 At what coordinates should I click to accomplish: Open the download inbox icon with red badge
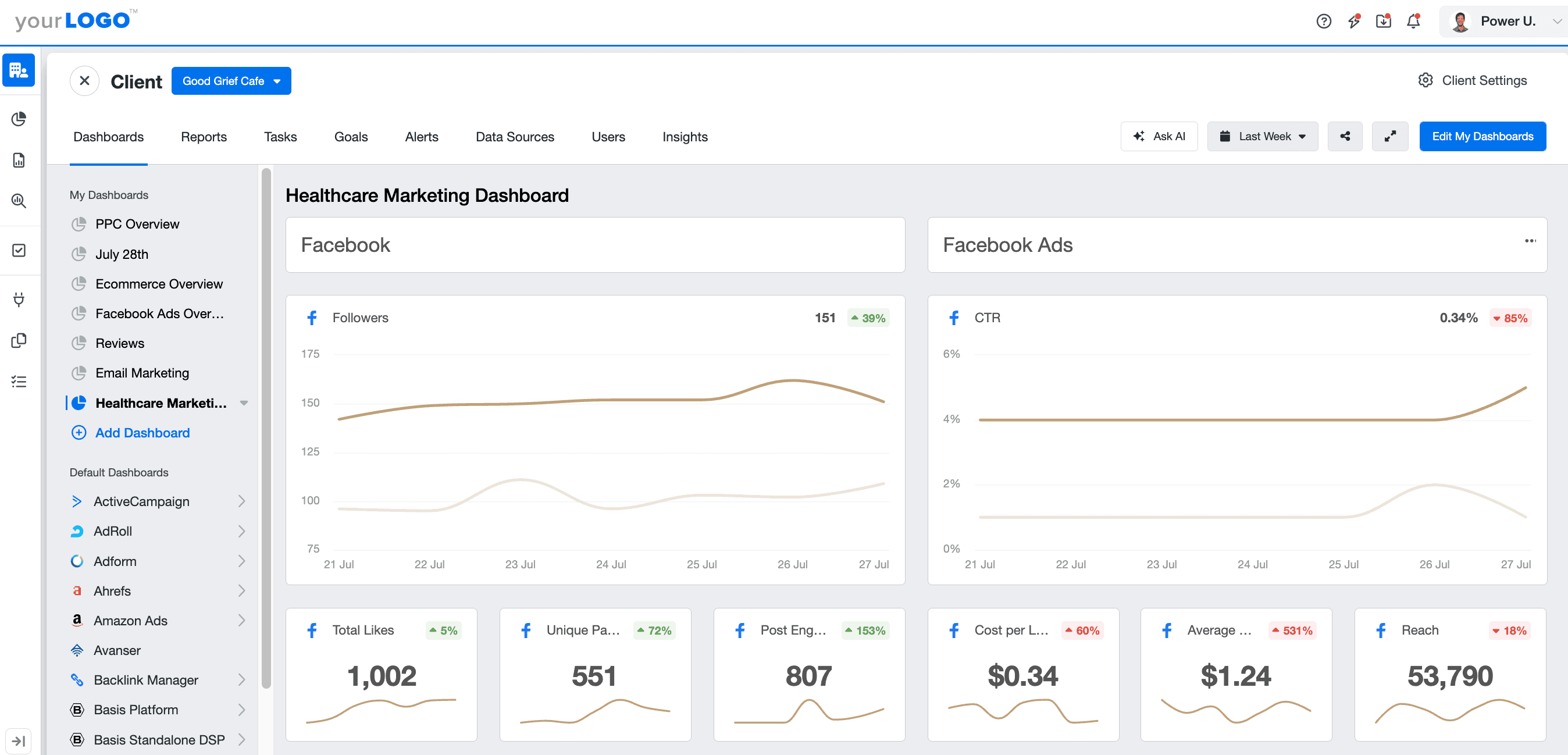(1384, 21)
